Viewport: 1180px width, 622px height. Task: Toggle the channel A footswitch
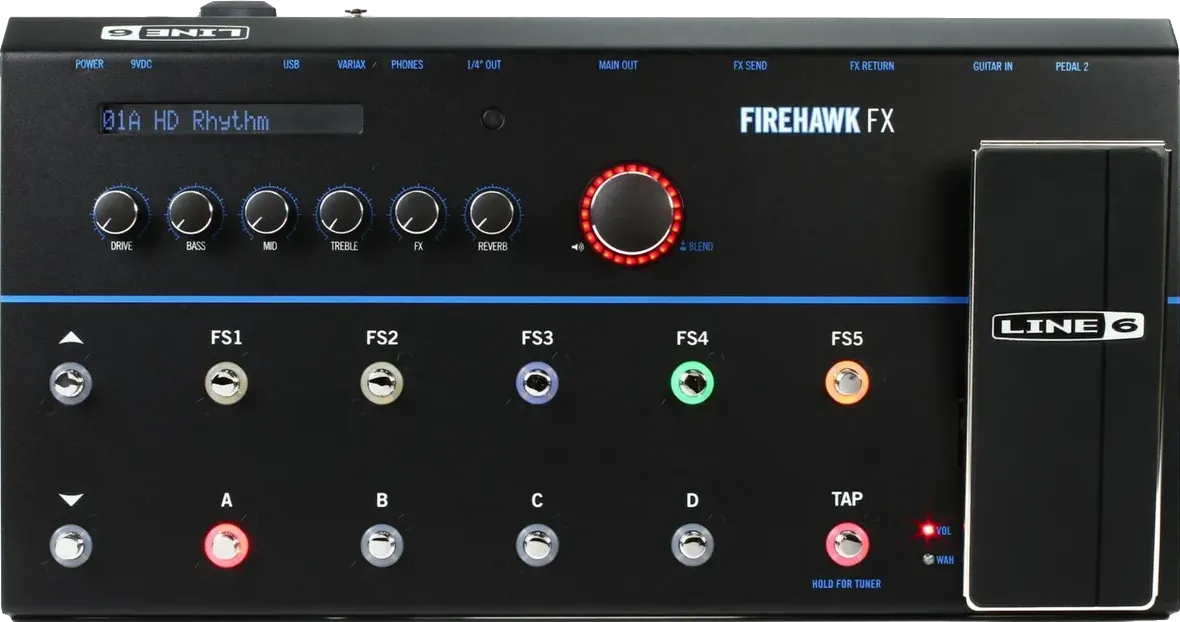227,547
